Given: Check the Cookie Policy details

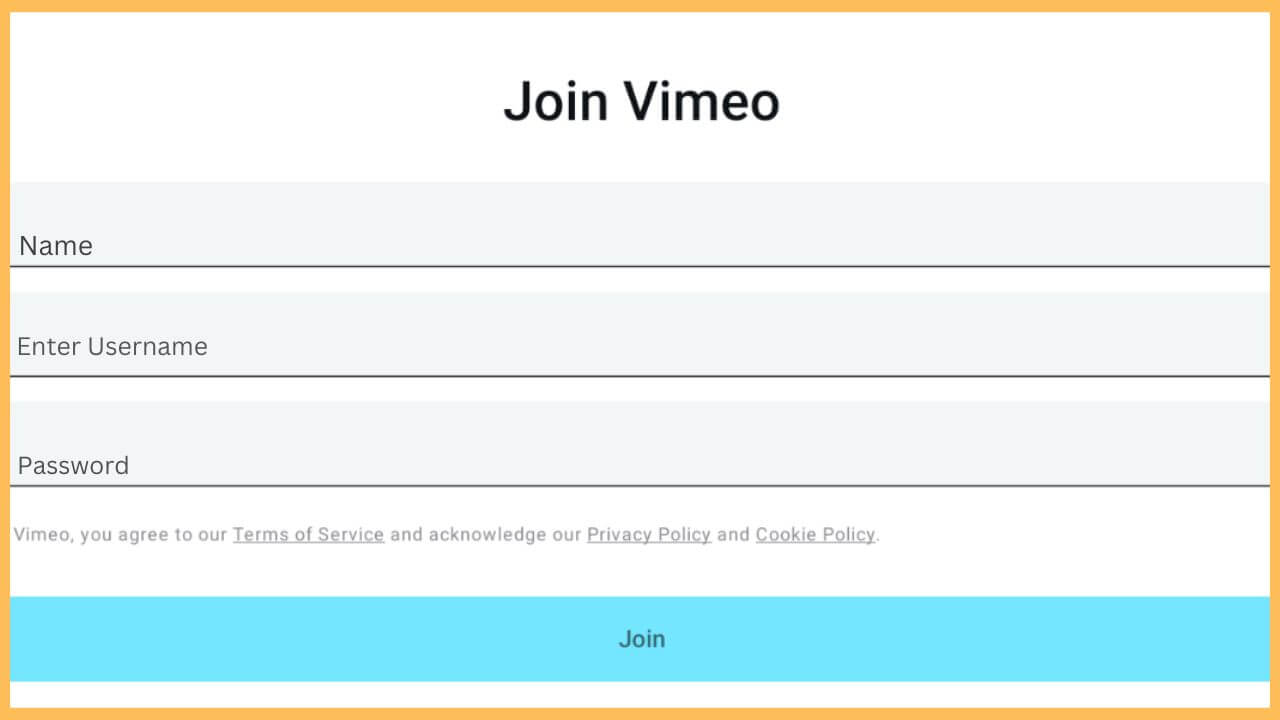Looking at the screenshot, I should [x=815, y=534].
